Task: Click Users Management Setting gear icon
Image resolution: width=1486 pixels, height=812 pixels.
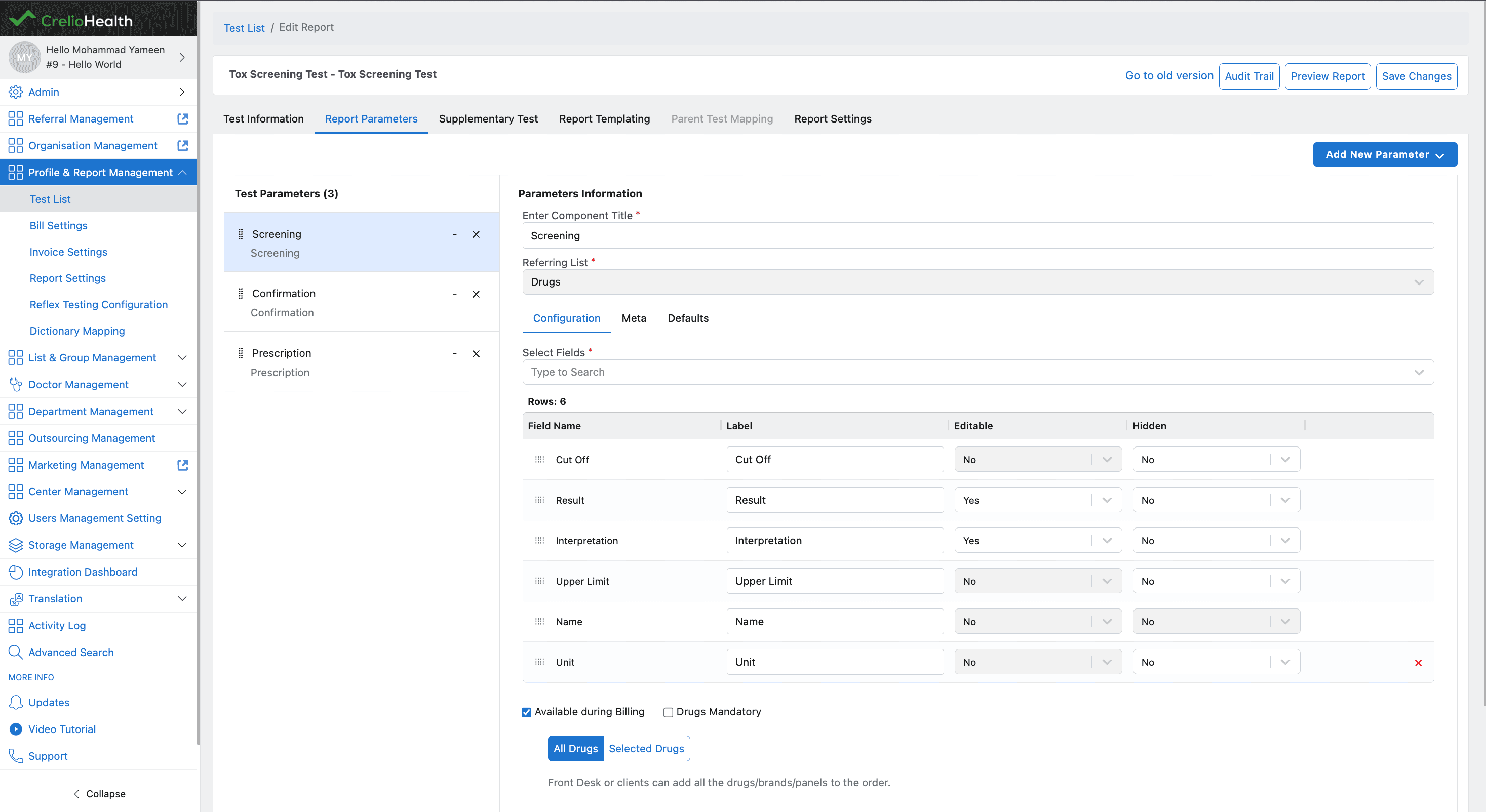Action: (x=16, y=518)
